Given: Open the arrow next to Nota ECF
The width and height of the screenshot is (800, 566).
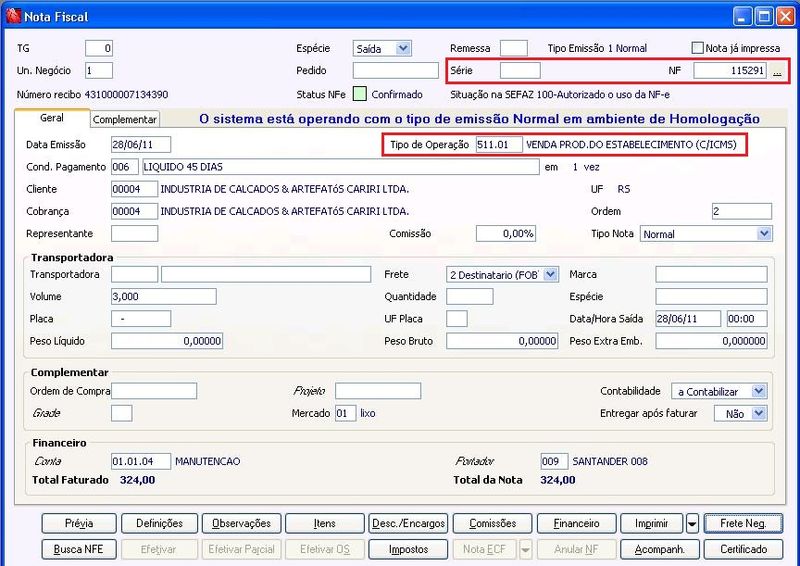Looking at the screenshot, I should (x=525, y=550).
